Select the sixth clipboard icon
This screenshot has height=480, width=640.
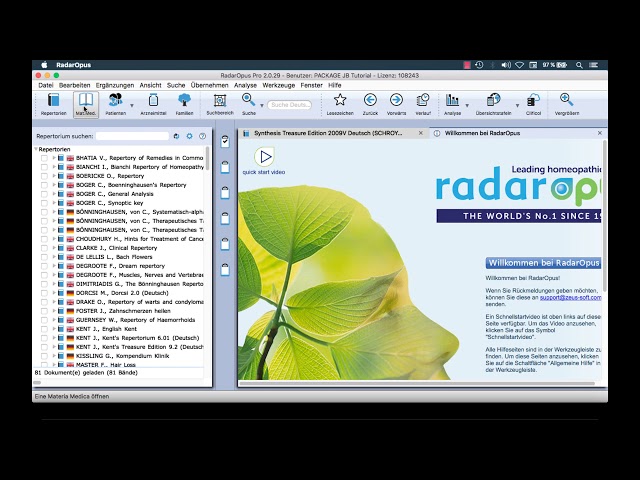coord(225,269)
